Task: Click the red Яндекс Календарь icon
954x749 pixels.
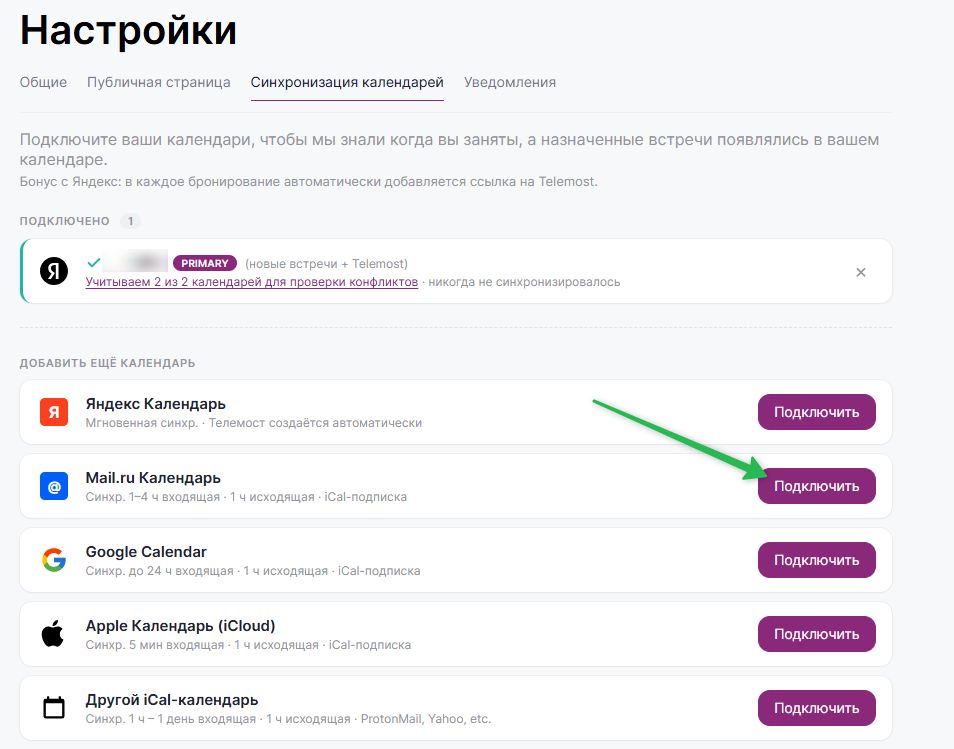Action: tap(54, 412)
